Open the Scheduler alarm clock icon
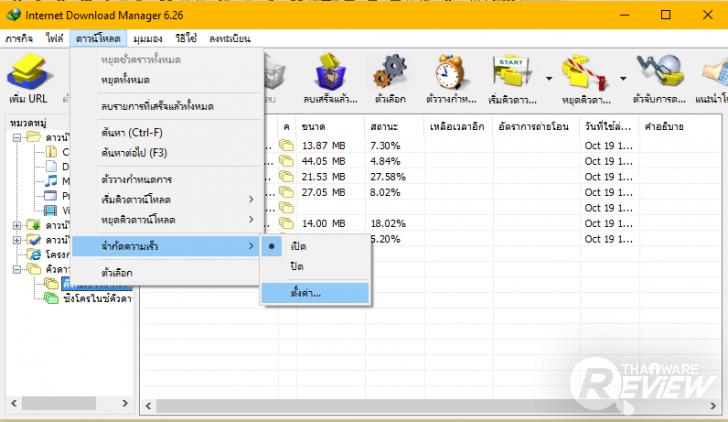 449,72
